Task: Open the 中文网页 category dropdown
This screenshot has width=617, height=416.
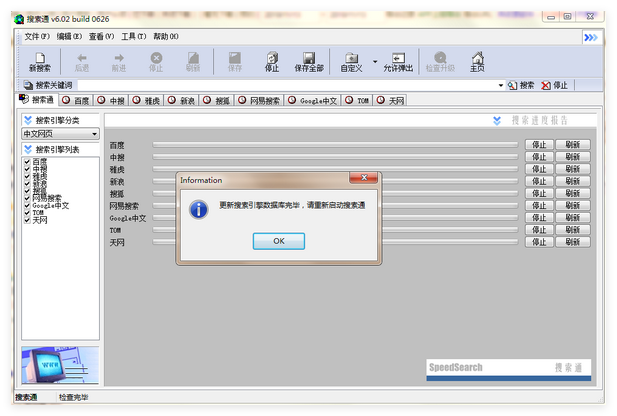Action: [x=94, y=133]
